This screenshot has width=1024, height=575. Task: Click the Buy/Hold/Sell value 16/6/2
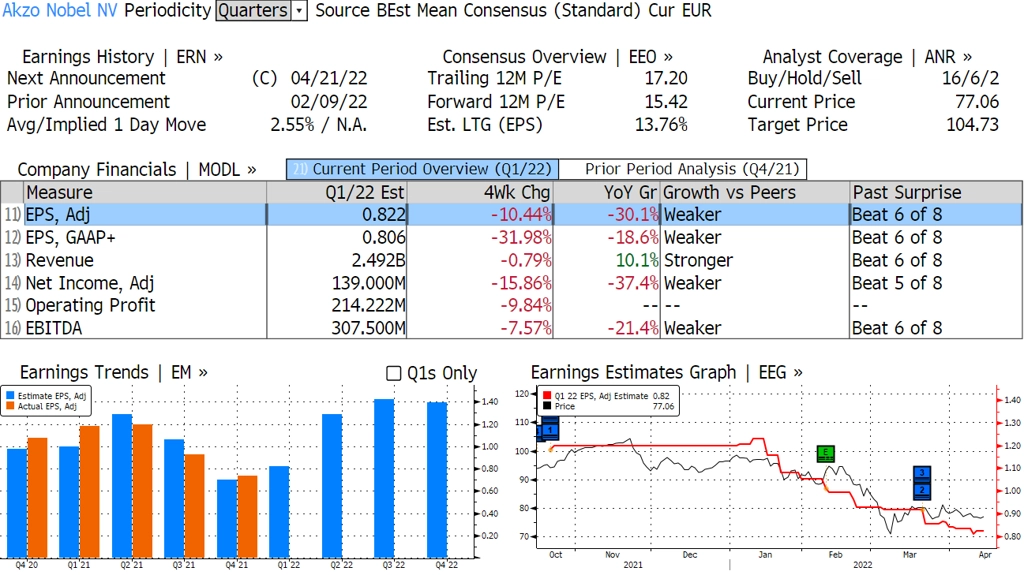coord(970,78)
